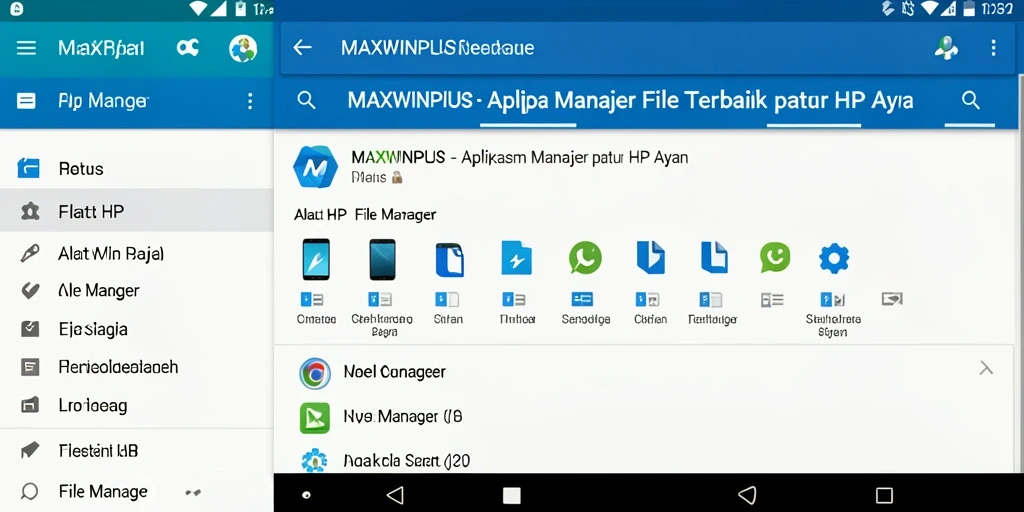Tap the recents square in right navigation bar
Viewport: 1024px width, 512px height.
884,495
